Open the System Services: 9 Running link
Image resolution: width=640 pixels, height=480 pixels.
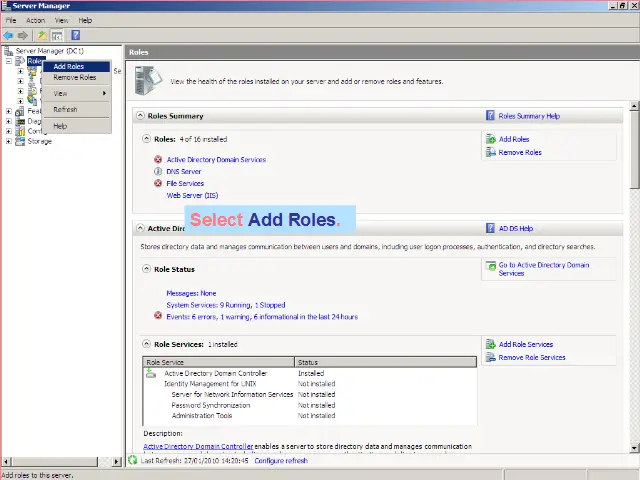click(x=226, y=305)
